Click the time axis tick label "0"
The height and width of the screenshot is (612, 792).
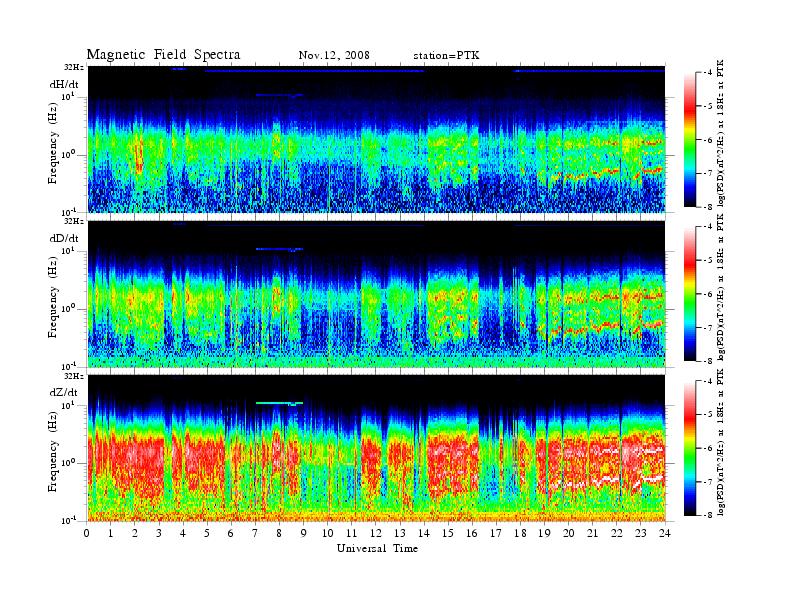point(87,533)
